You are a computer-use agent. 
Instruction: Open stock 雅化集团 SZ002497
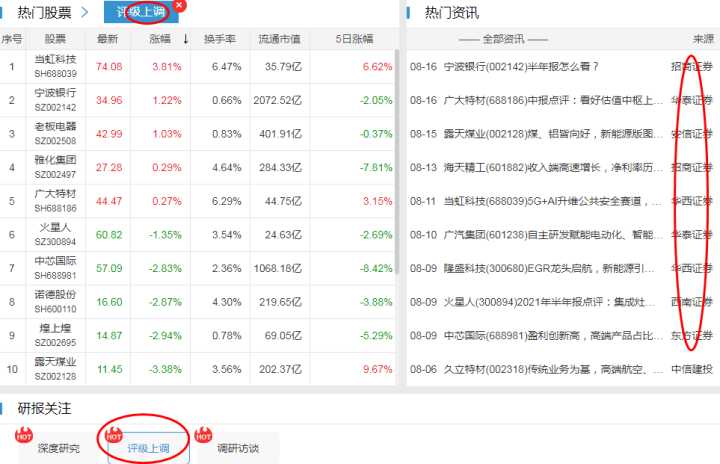pos(55,167)
